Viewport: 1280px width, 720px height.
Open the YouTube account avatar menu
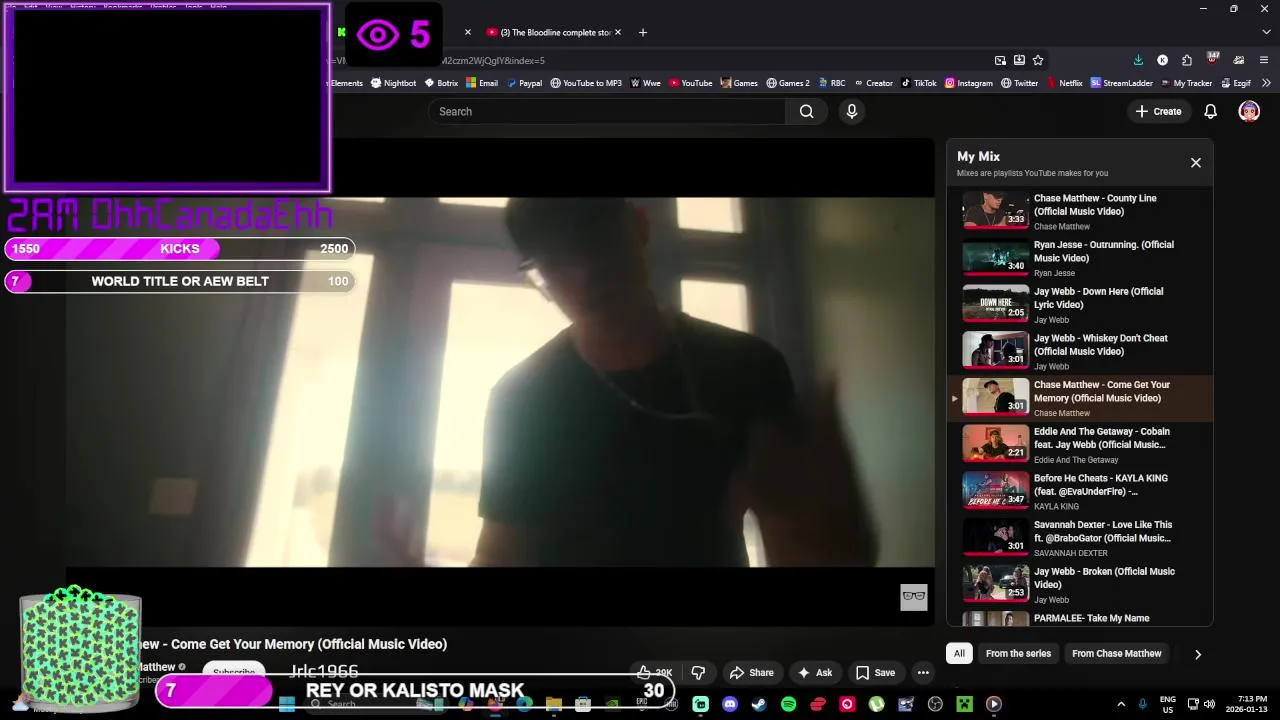(1249, 111)
